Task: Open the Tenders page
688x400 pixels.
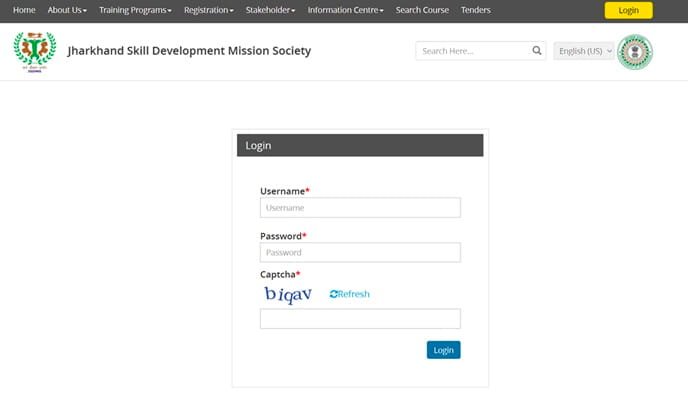Action: tap(476, 10)
